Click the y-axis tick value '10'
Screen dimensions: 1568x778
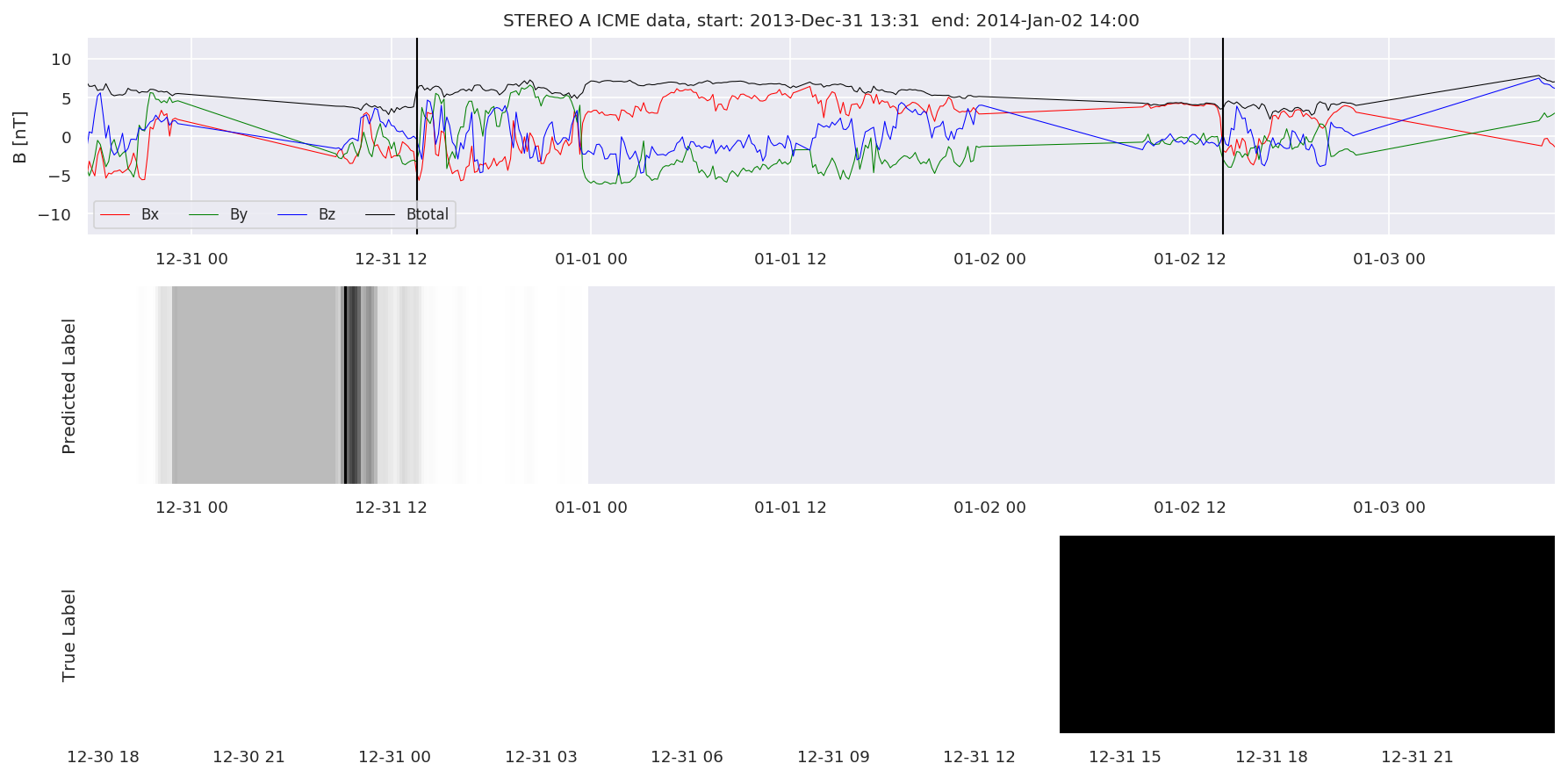pyautogui.click(x=61, y=60)
